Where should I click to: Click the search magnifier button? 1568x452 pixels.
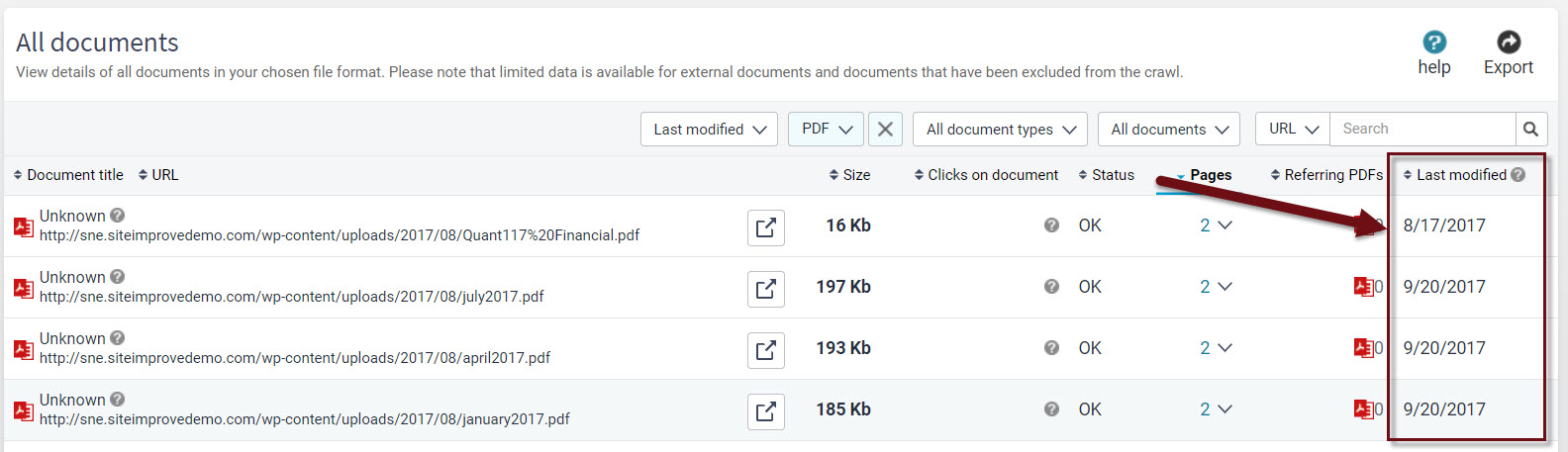(x=1530, y=130)
